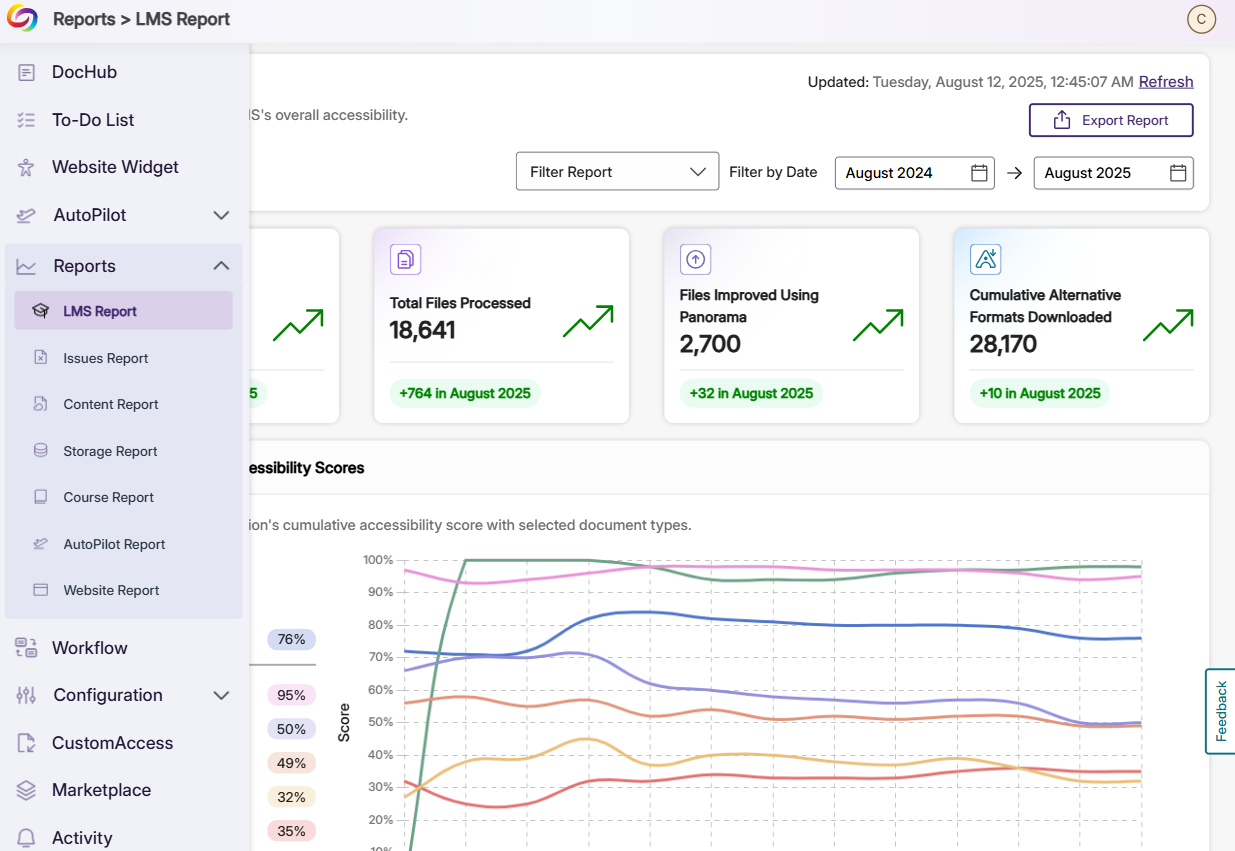1235x851 pixels.
Task: Toggle the 95% series chip in the legend
Action: pos(291,694)
